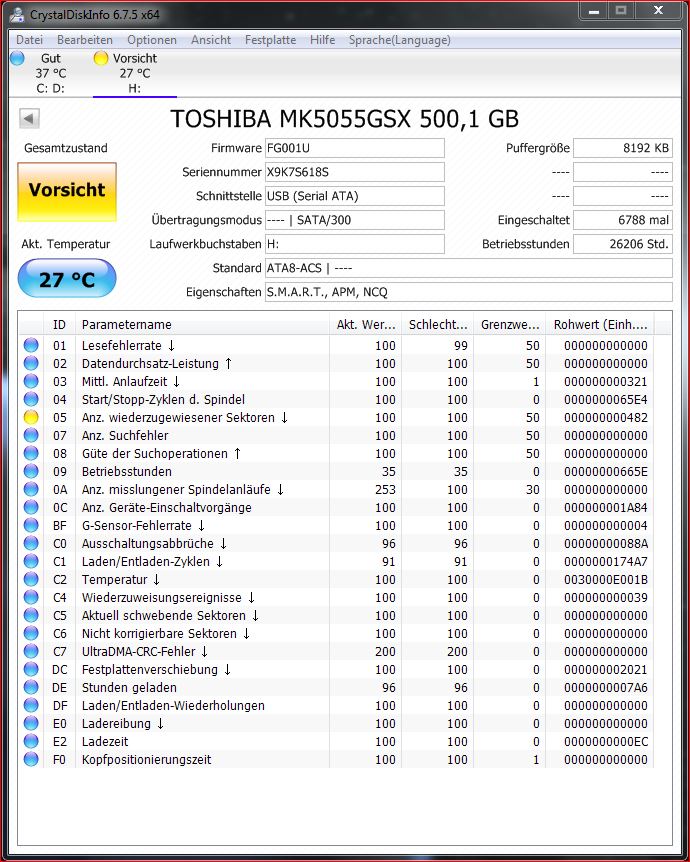Open the Datei menu
The width and height of the screenshot is (690, 862).
coord(29,40)
